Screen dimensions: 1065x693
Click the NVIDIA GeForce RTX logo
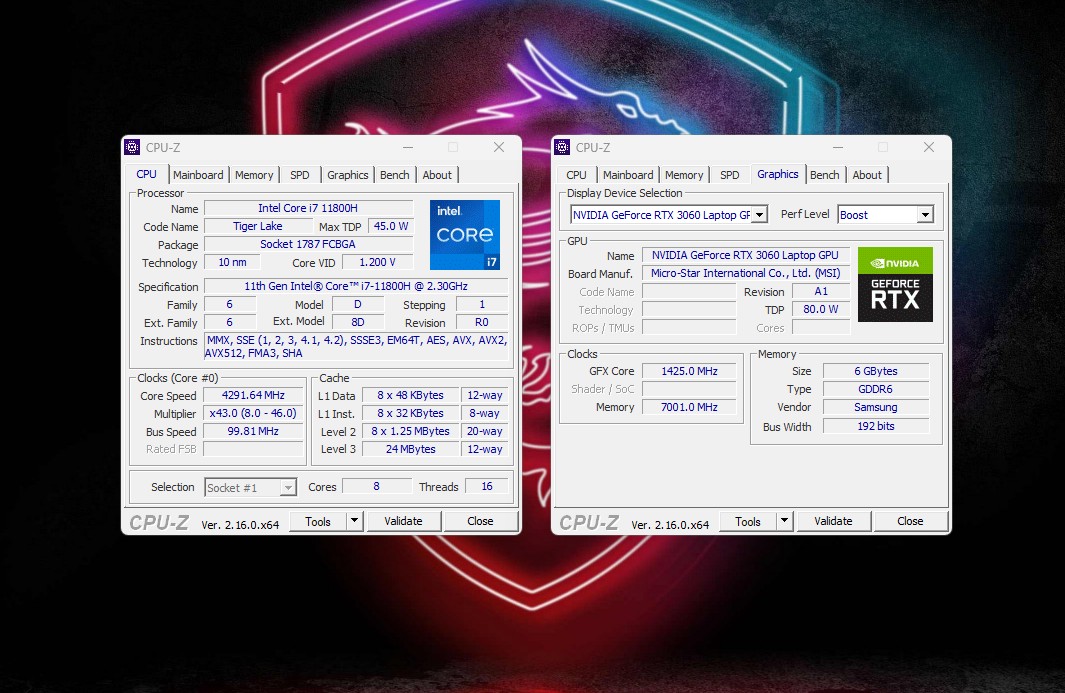895,284
